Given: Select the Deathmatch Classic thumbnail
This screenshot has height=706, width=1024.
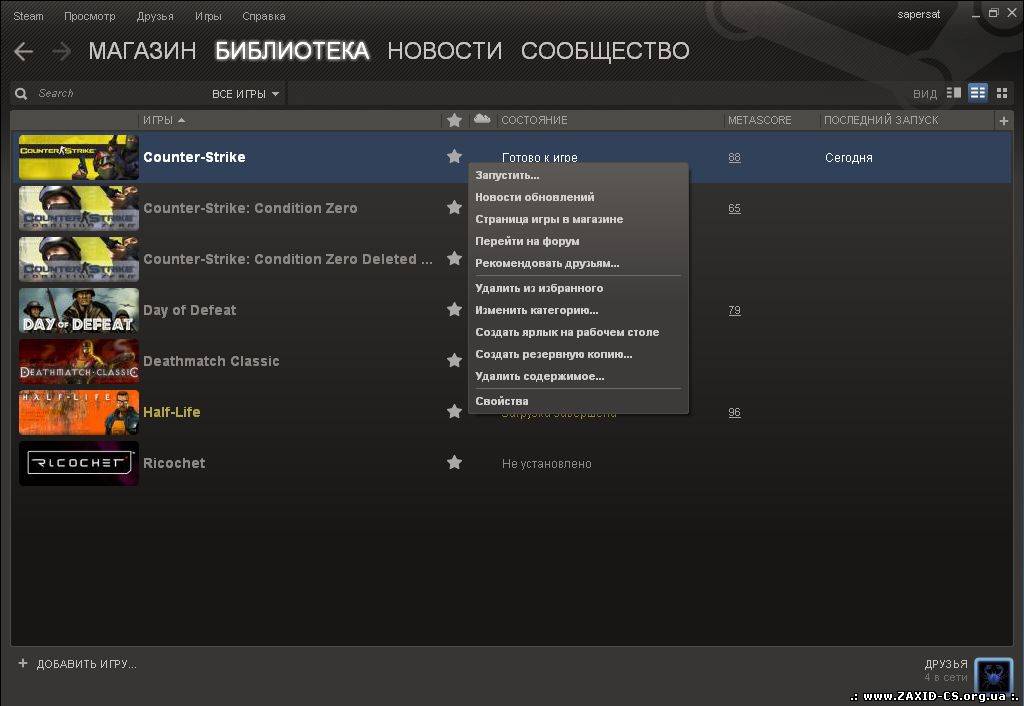Looking at the screenshot, I should [78, 361].
